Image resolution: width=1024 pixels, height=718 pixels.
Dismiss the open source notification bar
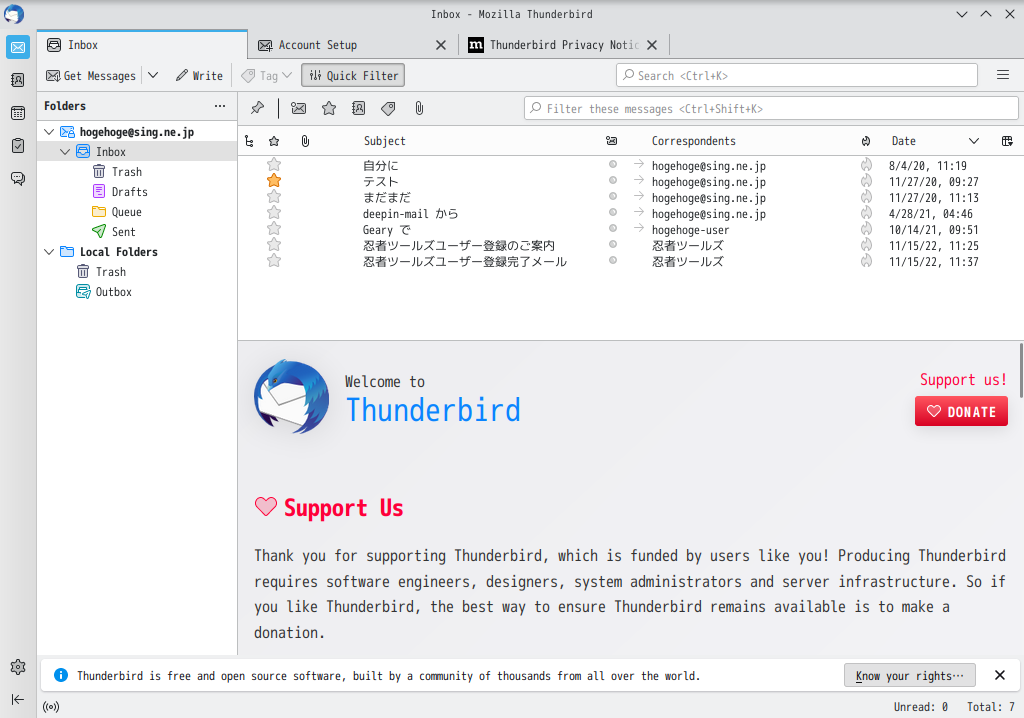(1000, 676)
